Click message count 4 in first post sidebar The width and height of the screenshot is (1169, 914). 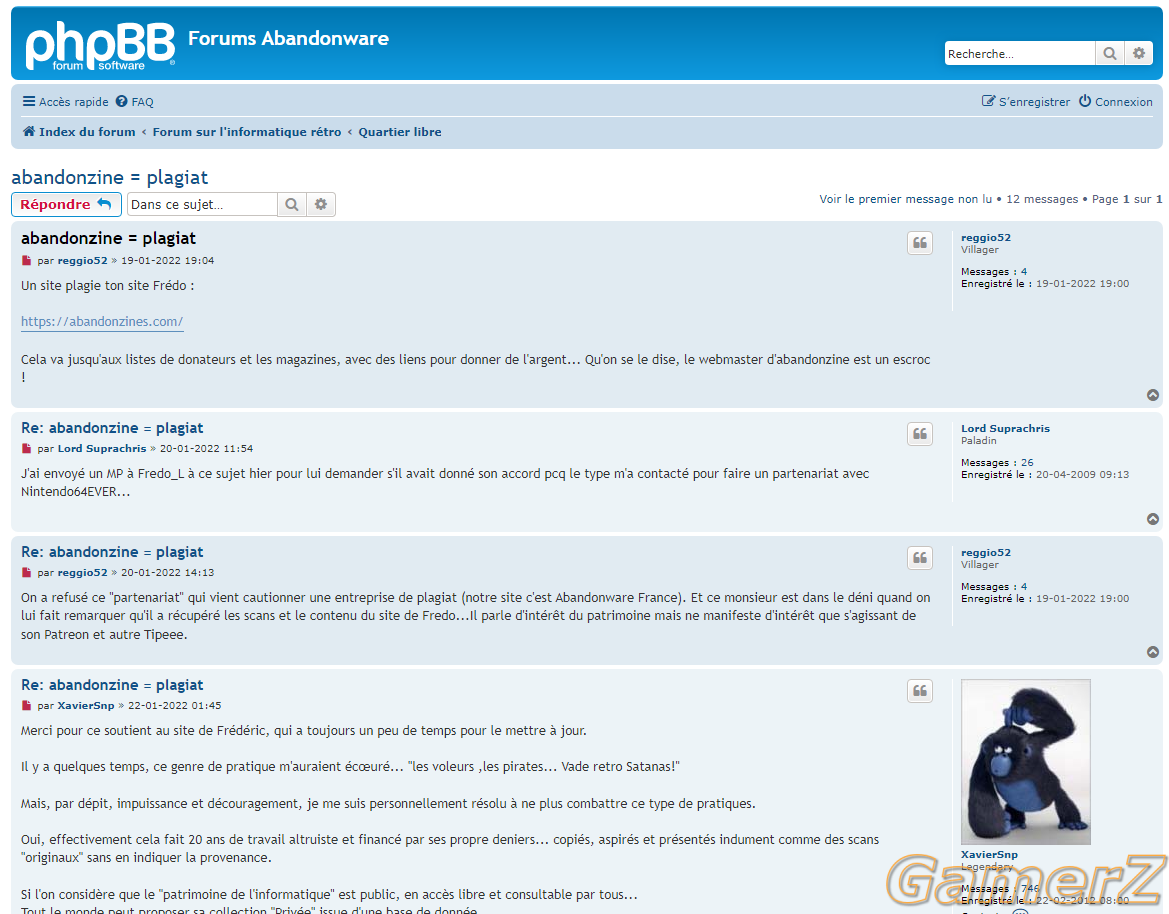(1024, 271)
